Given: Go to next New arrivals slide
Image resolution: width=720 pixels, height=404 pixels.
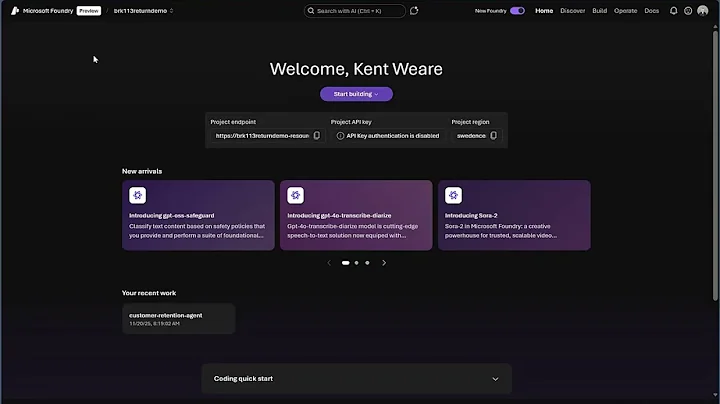Looking at the screenshot, I should [384, 263].
